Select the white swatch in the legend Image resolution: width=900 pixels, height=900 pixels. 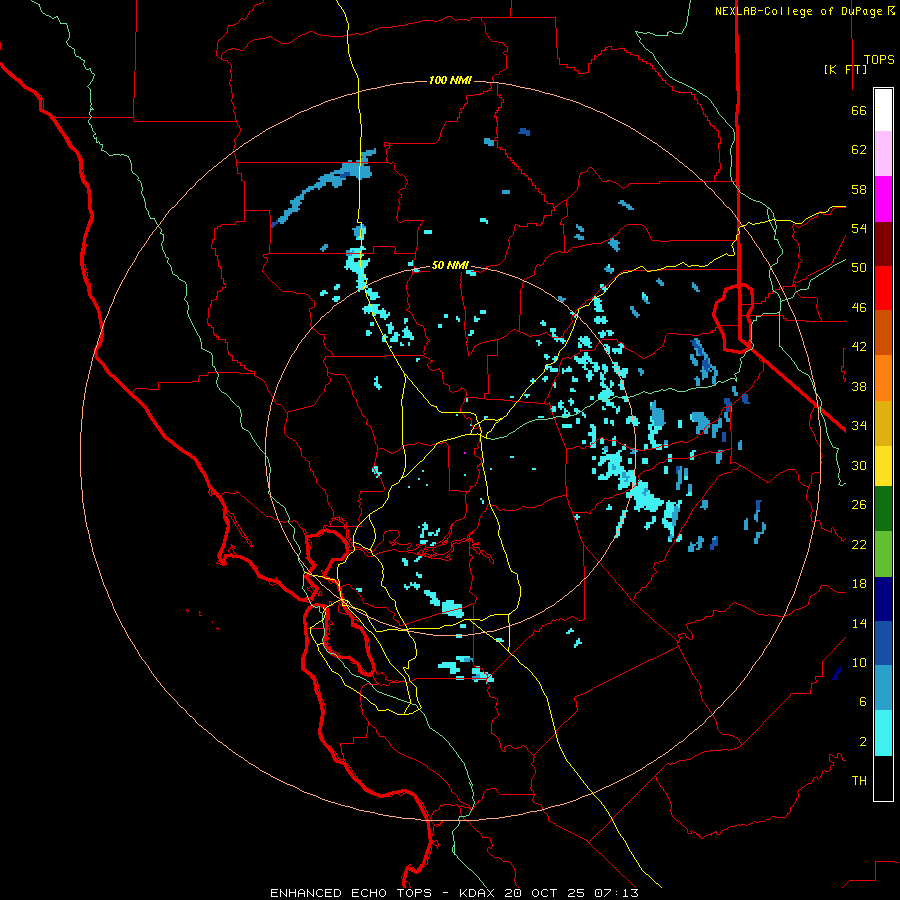click(x=883, y=110)
